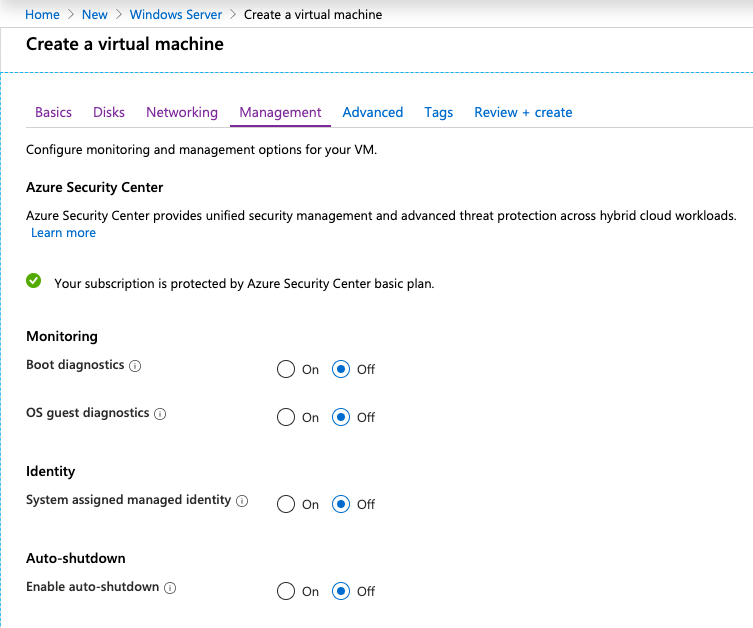Click info icon for System assigned managed identity
The height and width of the screenshot is (628, 753).
(x=242, y=501)
